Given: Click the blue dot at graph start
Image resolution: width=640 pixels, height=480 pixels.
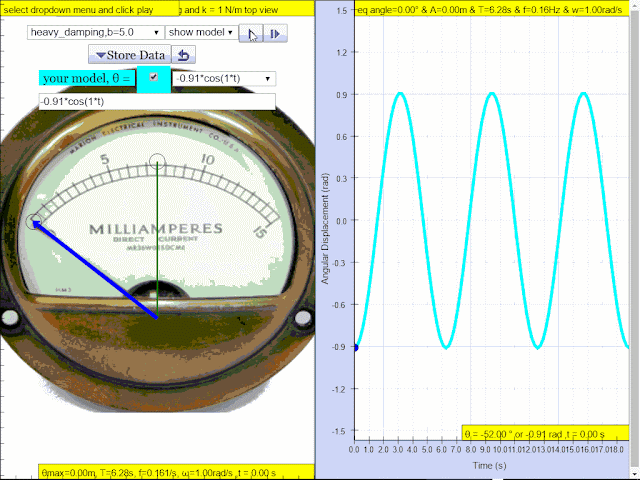Looking at the screenshot, I should [355, 347].
